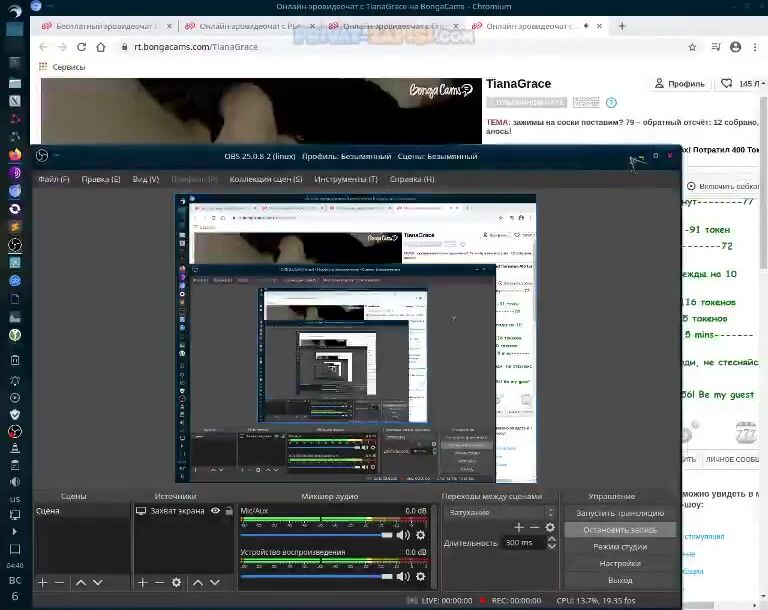The height and width of the screenshot is (610, 768).
Task: Click Остановить запись button
Action: [619, 529]
